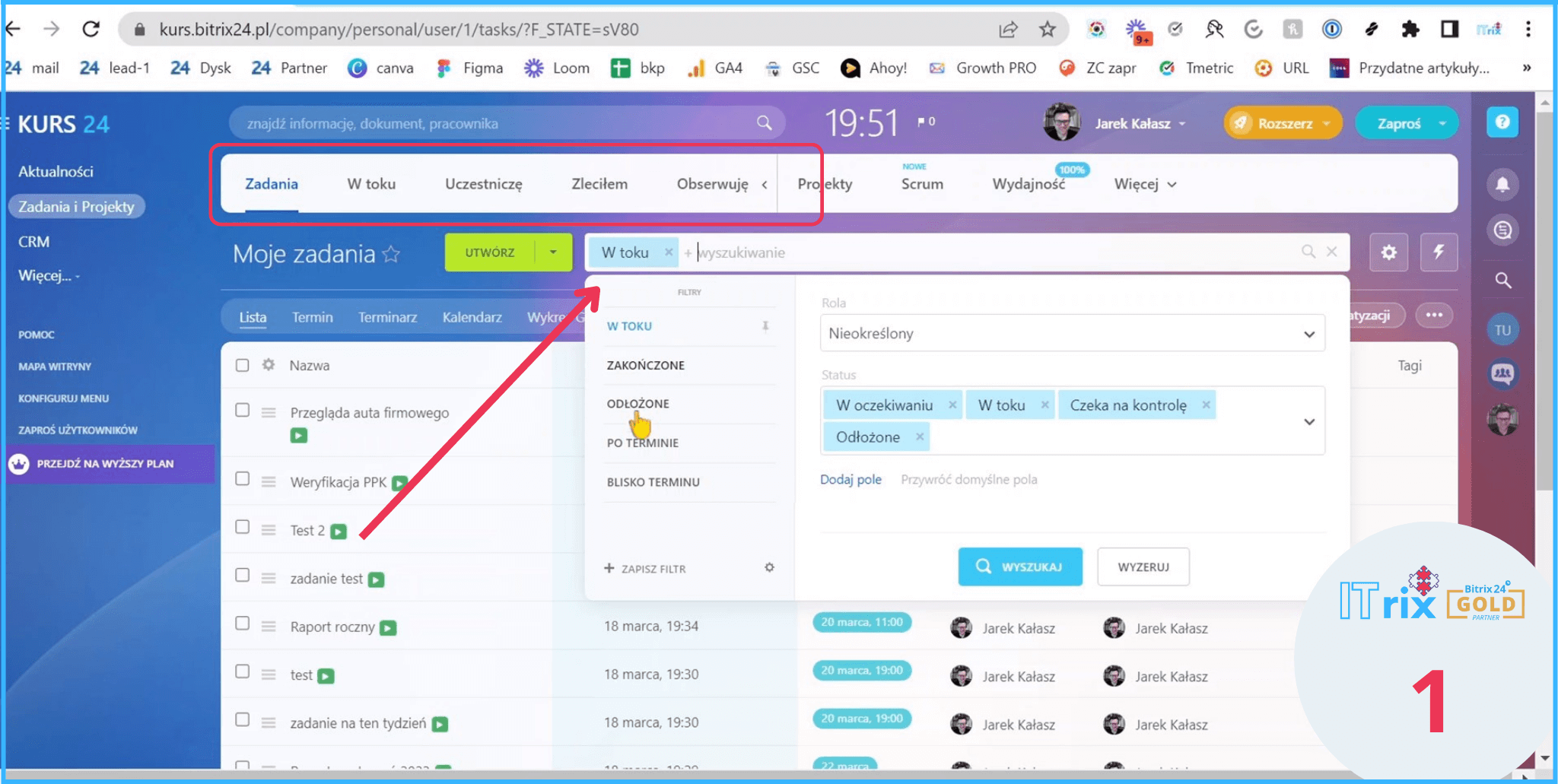The image size is (1558, 784).
Task: Check the box next to Raport roczny
Action: point(243,624)
